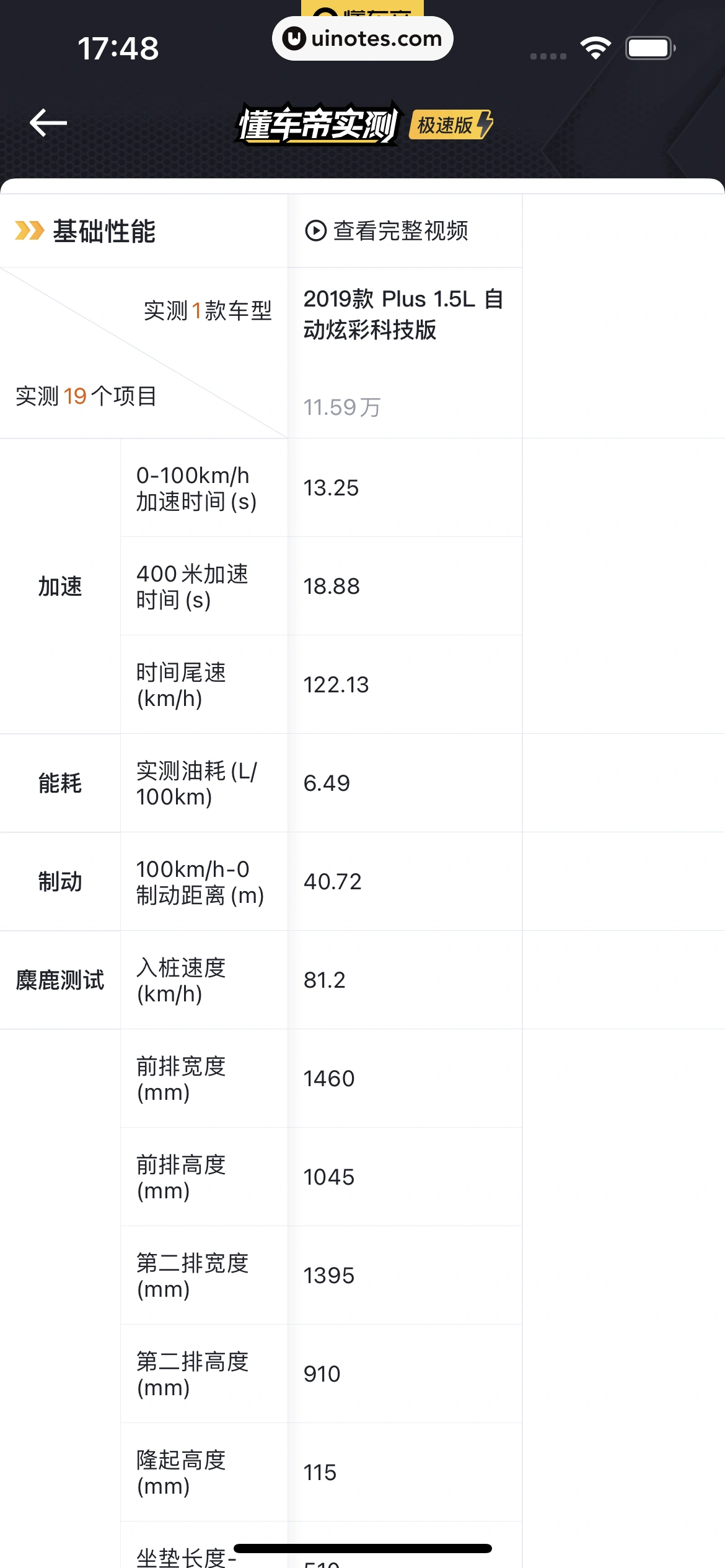Tap the yellow double-chevron before 基础性能
The image size is (725, 1568).
(29, 231)
